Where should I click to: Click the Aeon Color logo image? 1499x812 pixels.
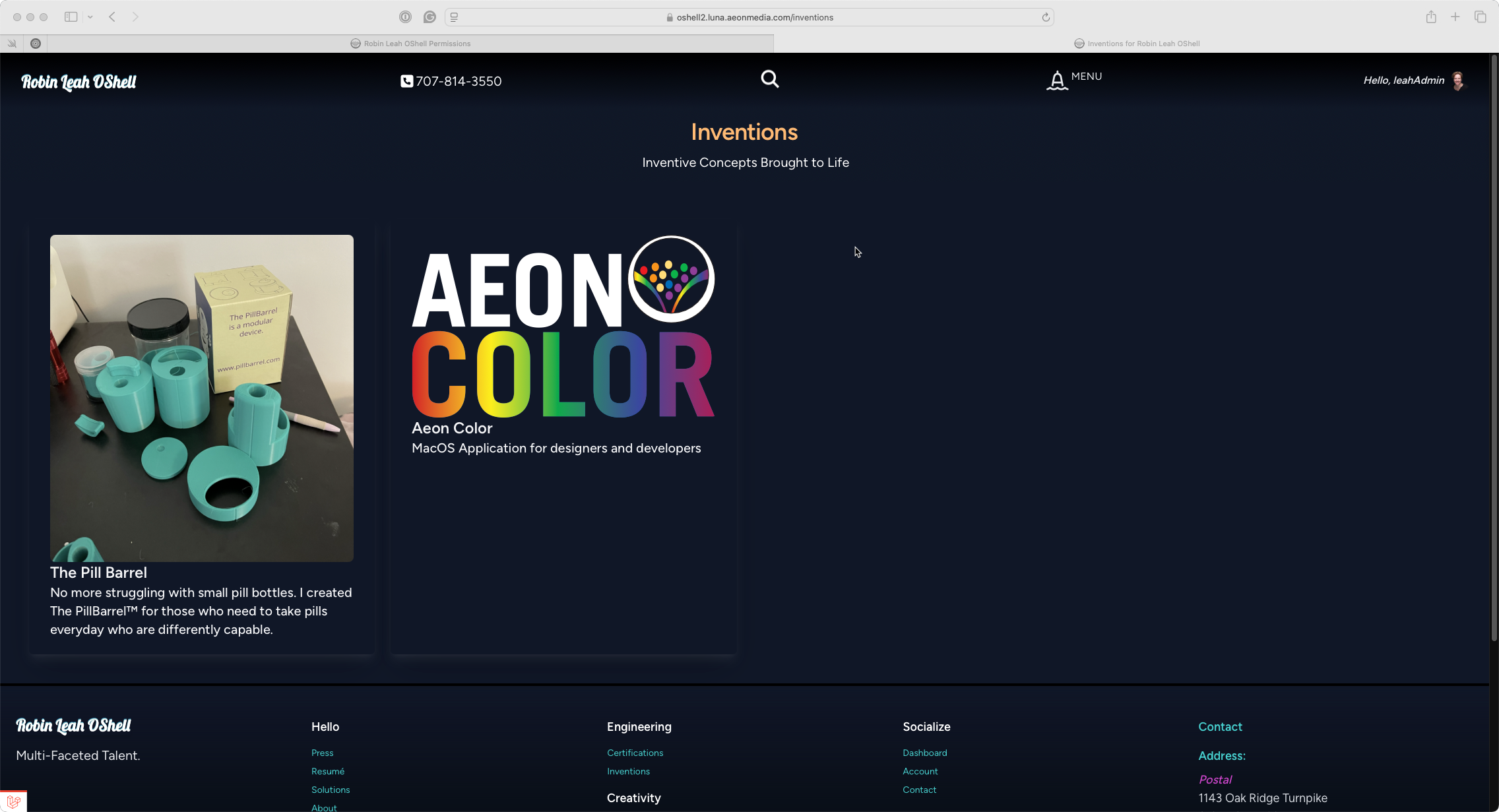[x=563, y=327]
